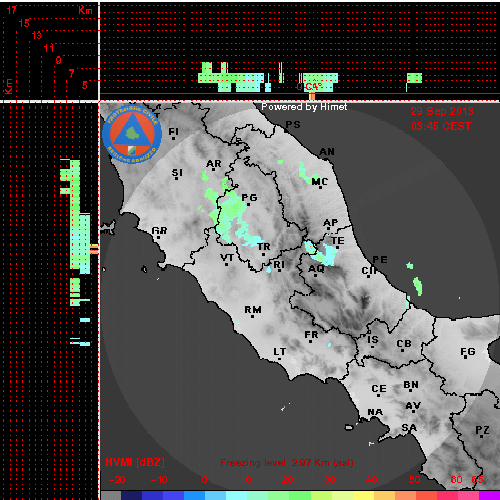Click the TR city label
This screenshot has height=500, width=500.
point(264,247)
